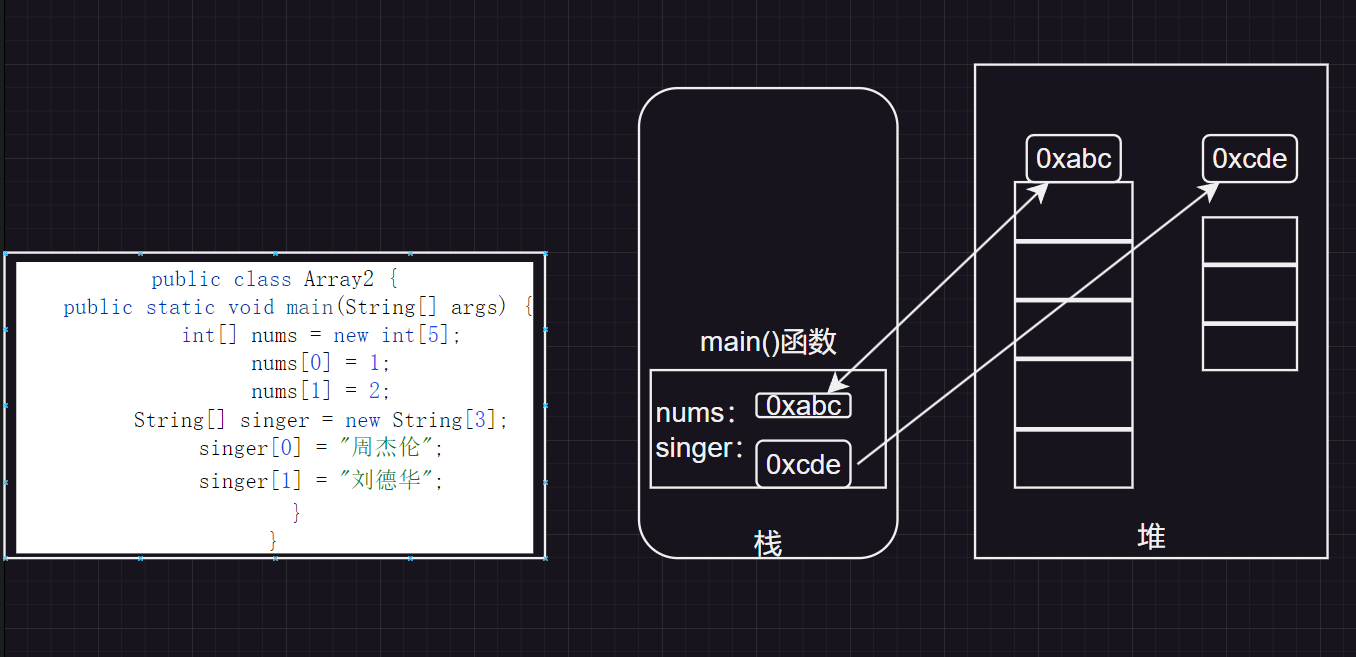
Task: Click the "int[] nums = new int[5];" line
Action: 322,335
